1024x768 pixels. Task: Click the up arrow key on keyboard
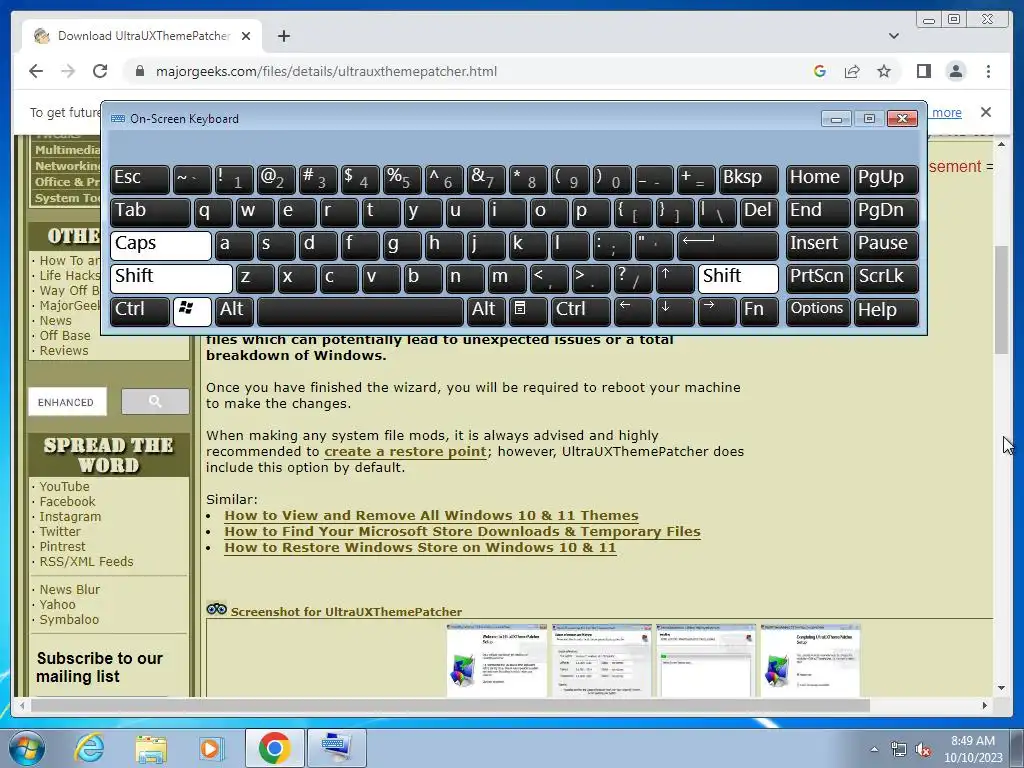coord(674,278)
